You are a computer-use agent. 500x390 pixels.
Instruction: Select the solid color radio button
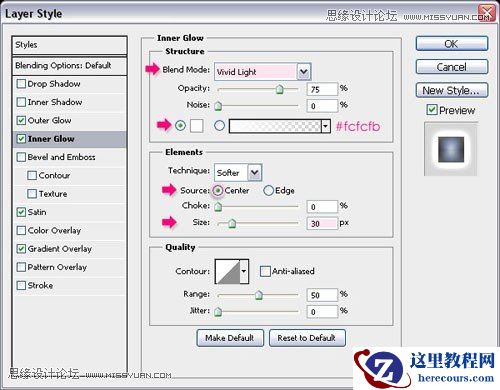click(180, 126)
